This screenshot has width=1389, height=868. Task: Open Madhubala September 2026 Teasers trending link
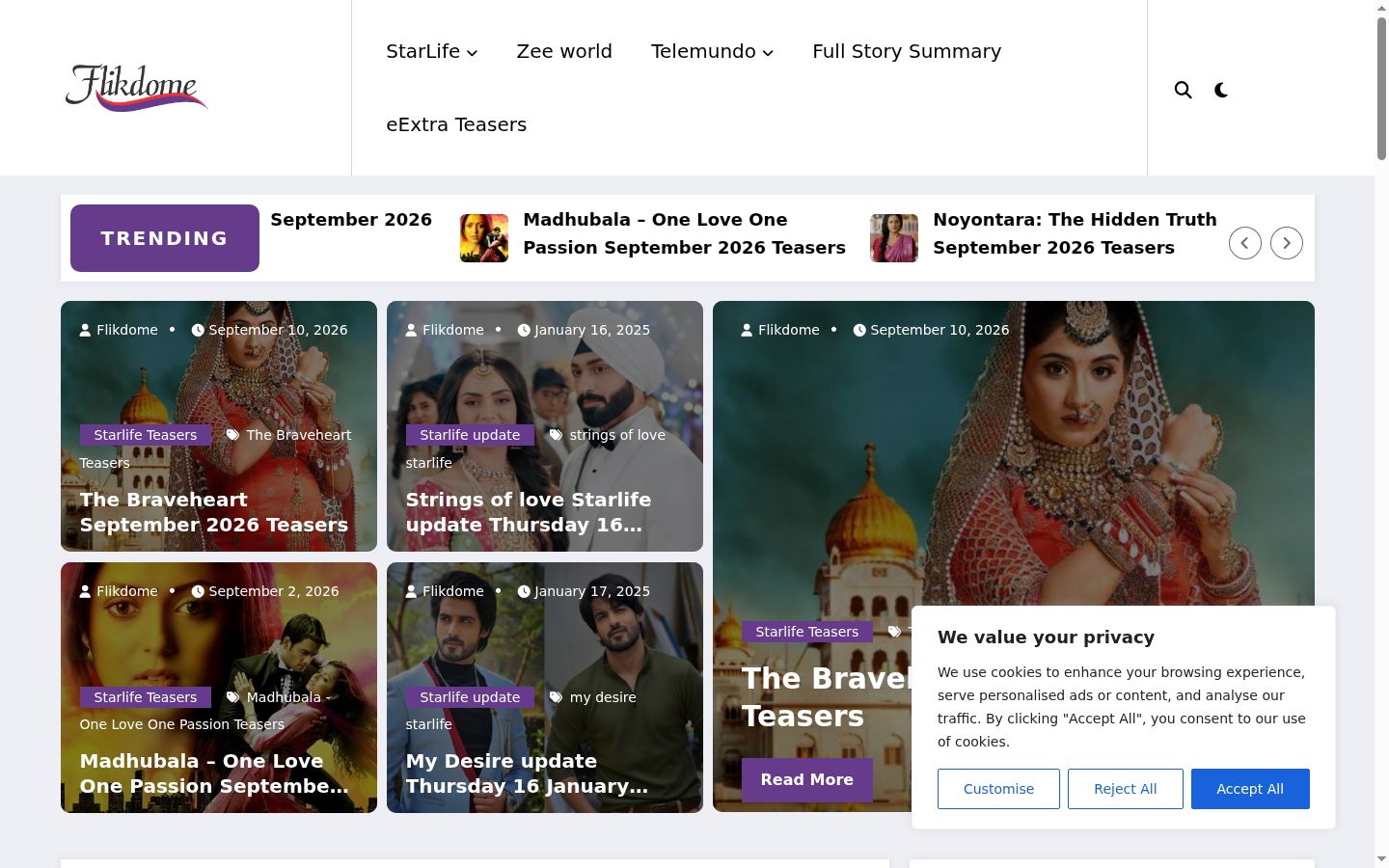pyautogui.click(x=684, y=233)
